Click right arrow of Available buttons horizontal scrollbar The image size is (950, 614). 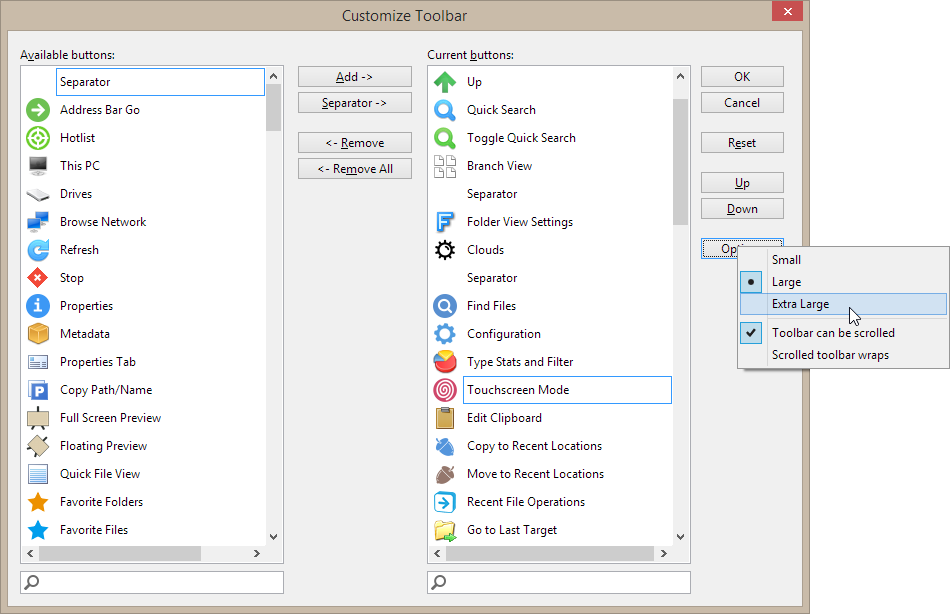[x=258, y=553]
